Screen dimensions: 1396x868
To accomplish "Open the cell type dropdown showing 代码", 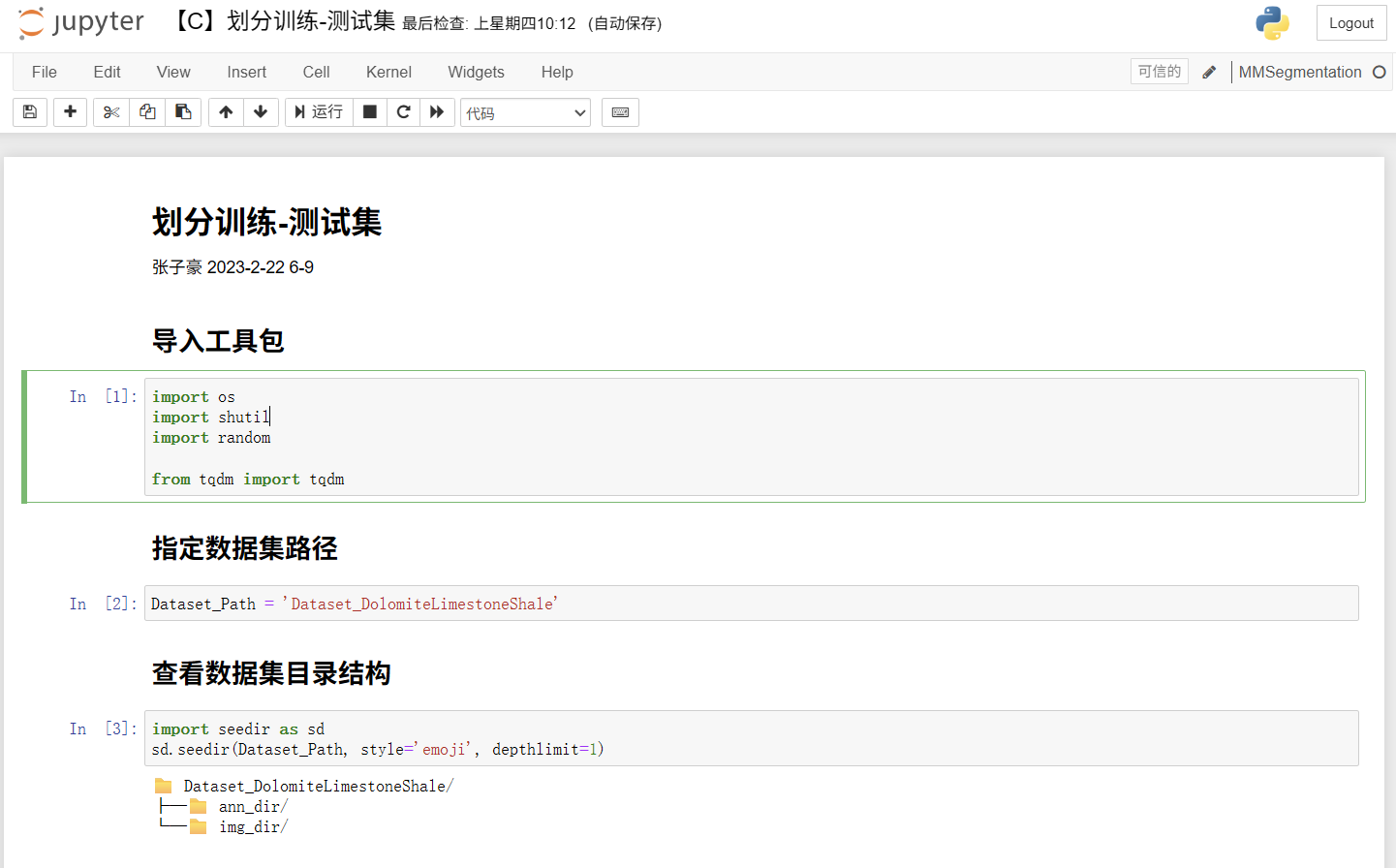I will point(525,111).
